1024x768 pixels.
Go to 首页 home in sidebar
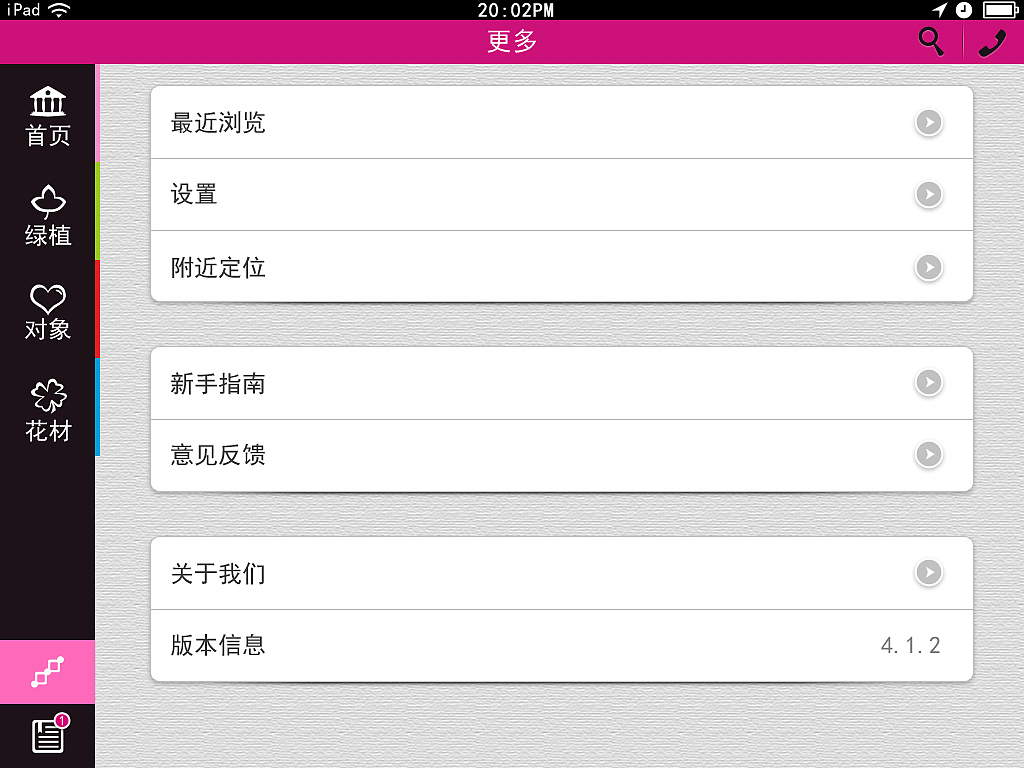coord(48,116)
